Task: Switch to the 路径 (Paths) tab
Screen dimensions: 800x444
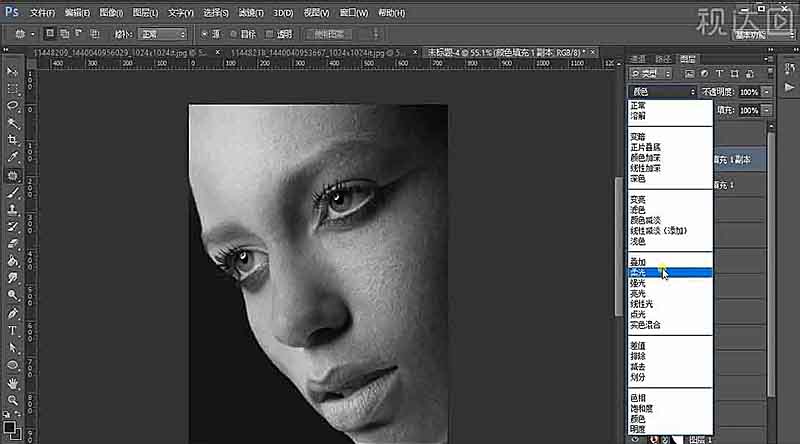Action: pos(663,59)
